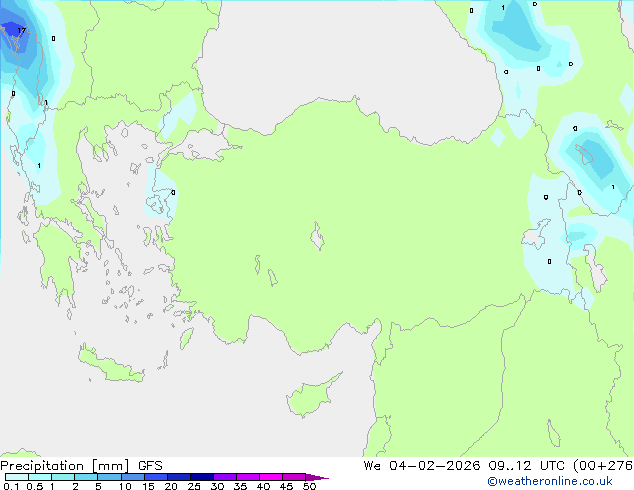The image size is (634, 490).
Task: Click the '25' legend scale label
Action: point(194,486)
